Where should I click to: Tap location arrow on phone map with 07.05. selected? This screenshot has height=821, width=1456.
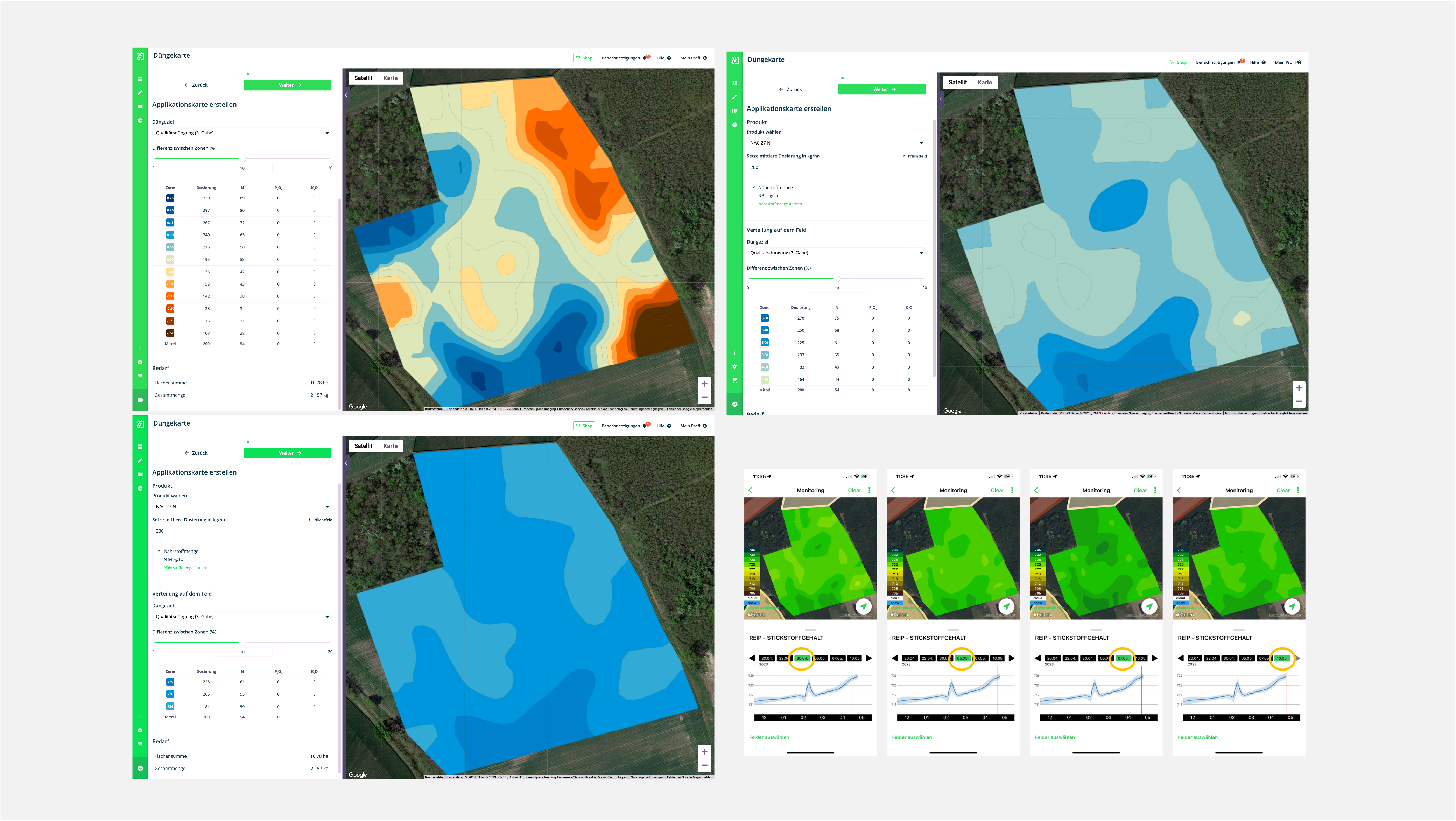(1149, 606)
